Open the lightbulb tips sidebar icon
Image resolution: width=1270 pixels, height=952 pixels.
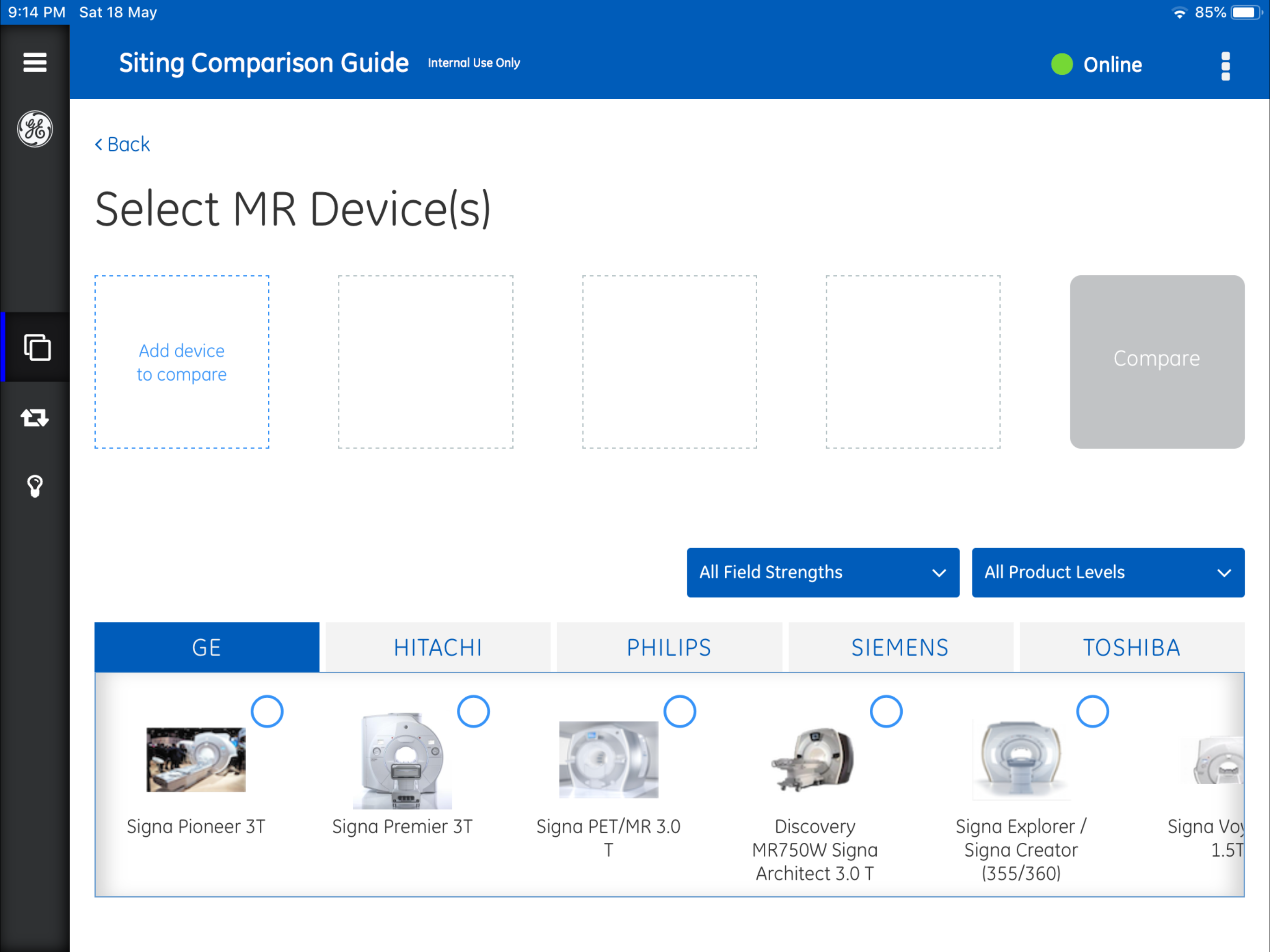click(x=35, y=486)
